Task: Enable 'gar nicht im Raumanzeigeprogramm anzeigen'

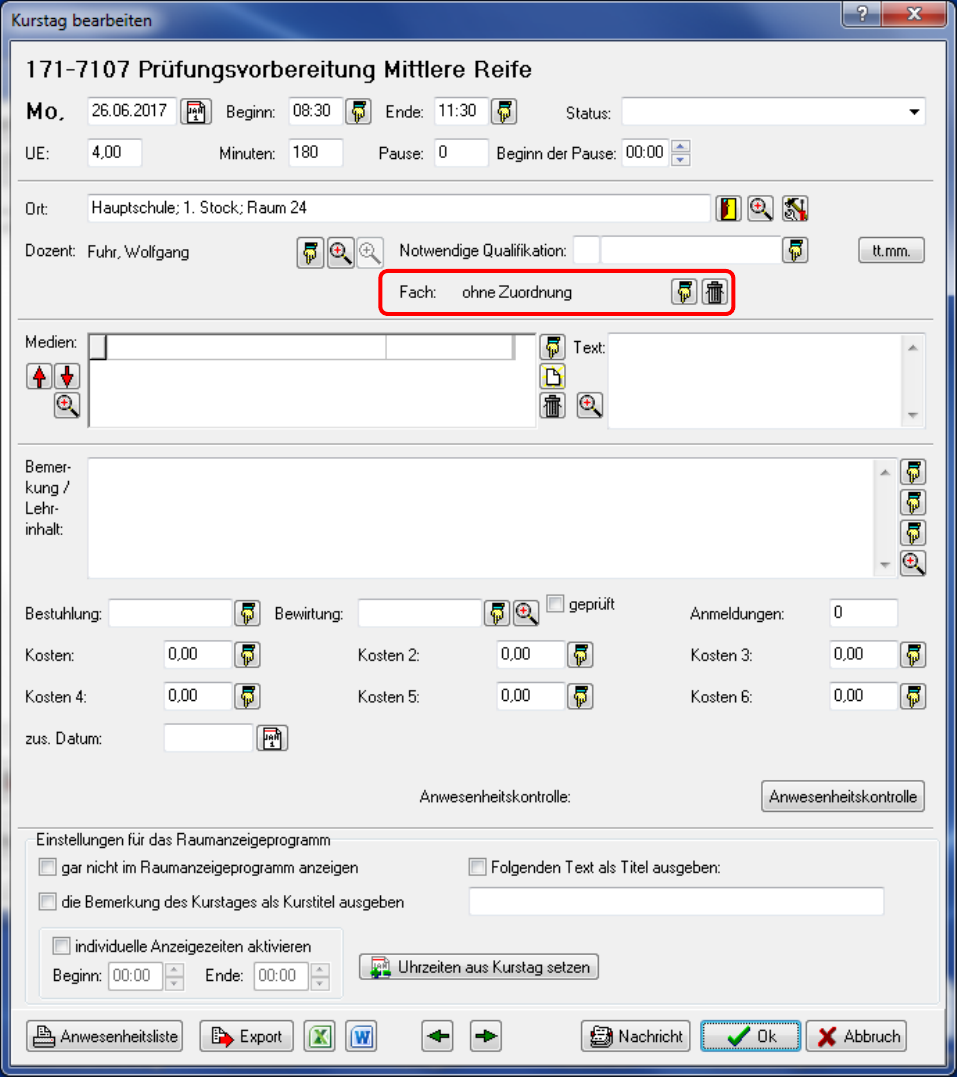Action: (x=47, y=868)
